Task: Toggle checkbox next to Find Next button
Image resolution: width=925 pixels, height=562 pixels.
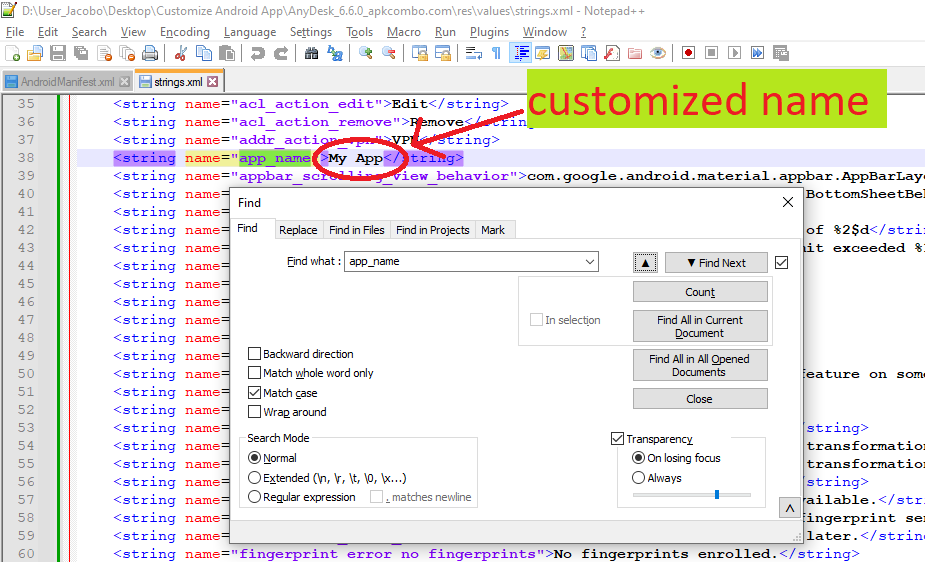Action: pos(781,262)
